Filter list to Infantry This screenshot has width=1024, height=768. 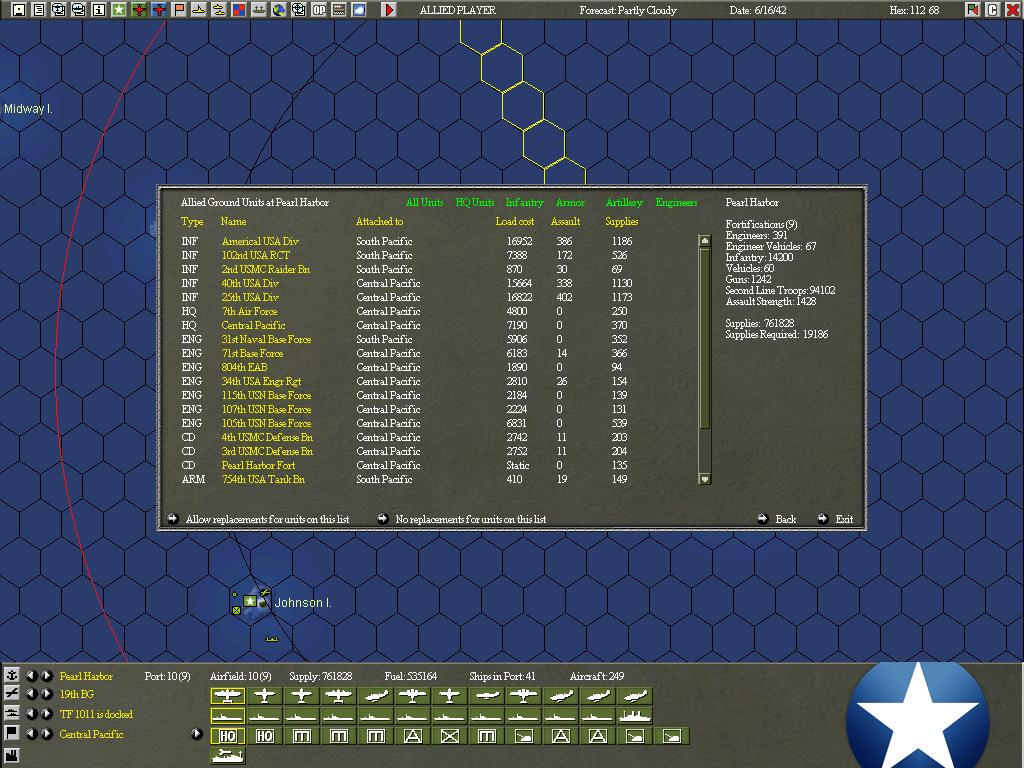524,202
